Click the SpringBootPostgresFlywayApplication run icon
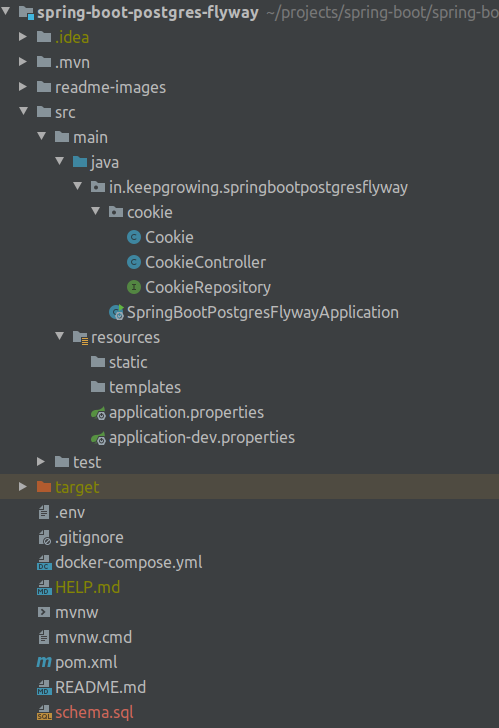The image size is (499, 728). click(x=116, y=312)
